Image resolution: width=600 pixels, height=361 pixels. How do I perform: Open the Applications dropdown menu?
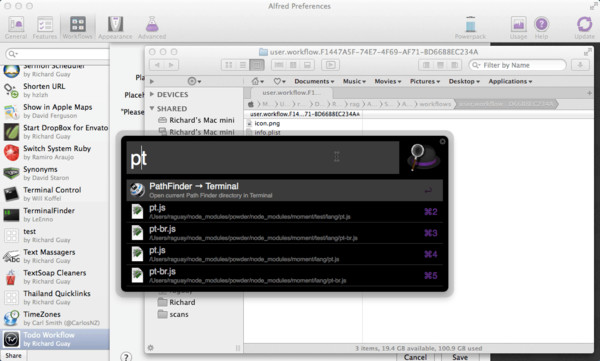pyautogui.click(x=510, y=81)
